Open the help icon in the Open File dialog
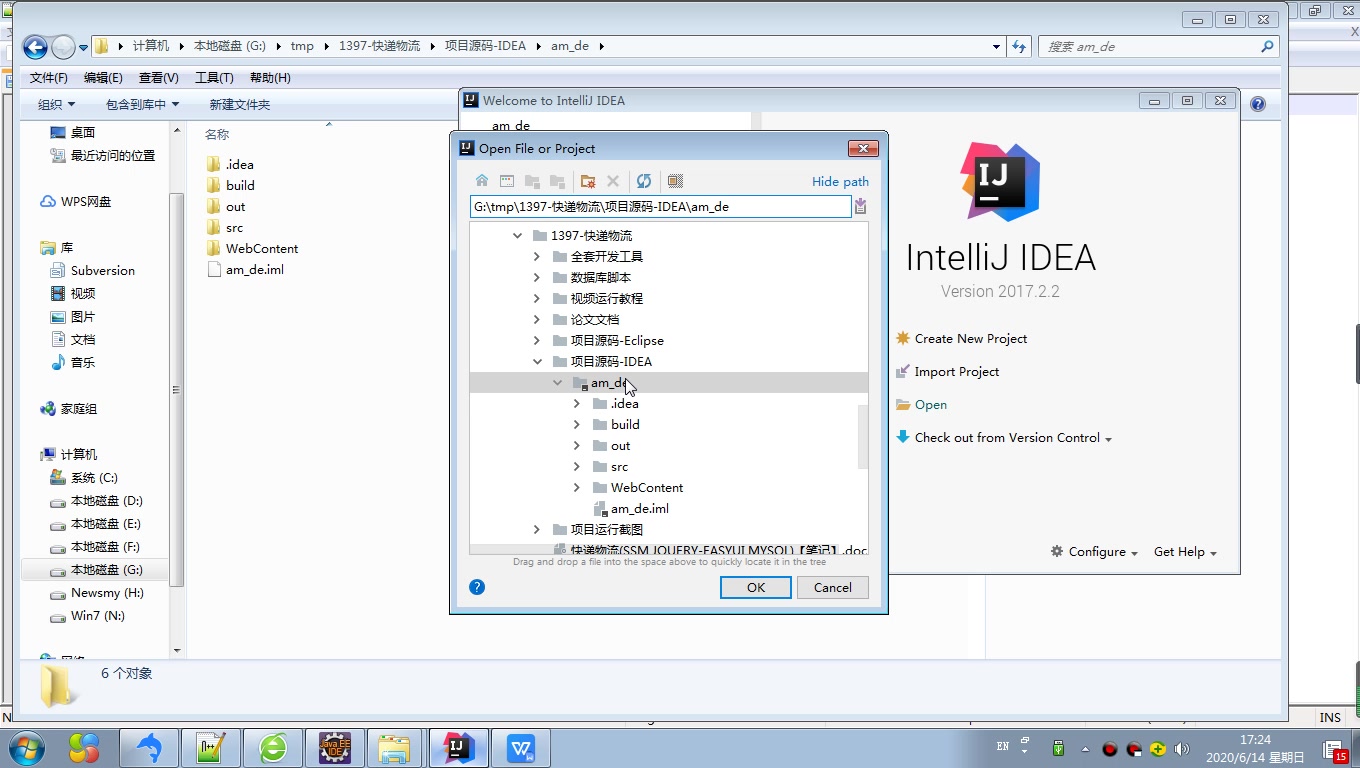1360x768 pixels. click(477, 587)
